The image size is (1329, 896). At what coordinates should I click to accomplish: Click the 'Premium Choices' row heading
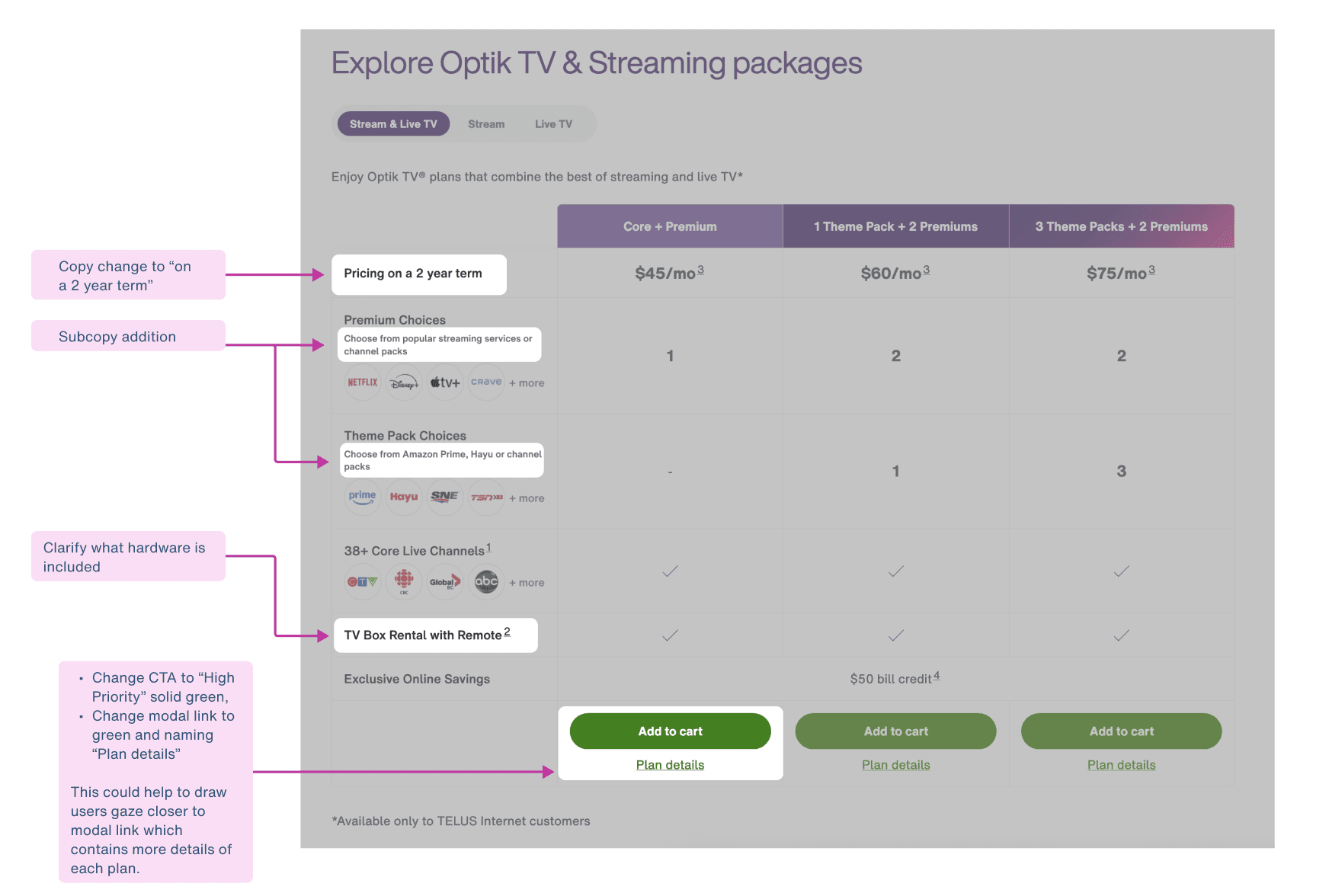coord(395,320)
